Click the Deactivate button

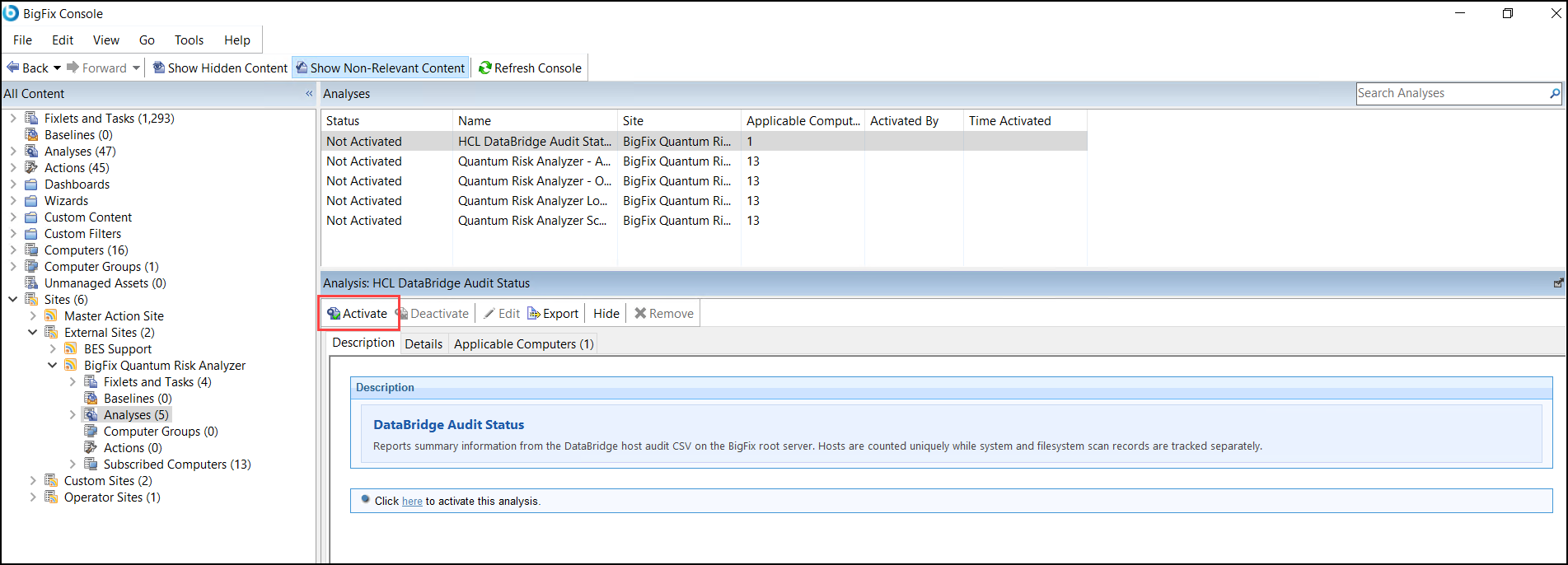433,313
